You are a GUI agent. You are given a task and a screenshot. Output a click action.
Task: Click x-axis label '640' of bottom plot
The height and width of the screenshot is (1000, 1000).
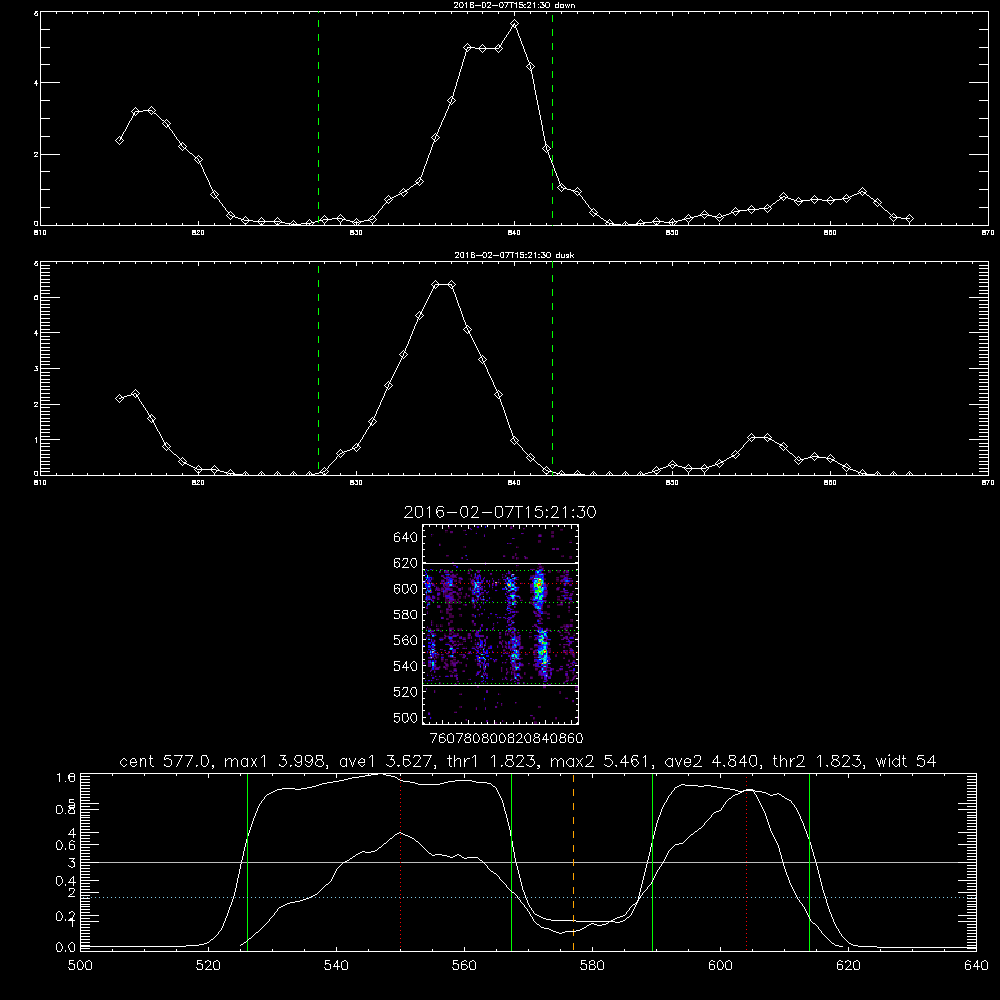point(976,966)
